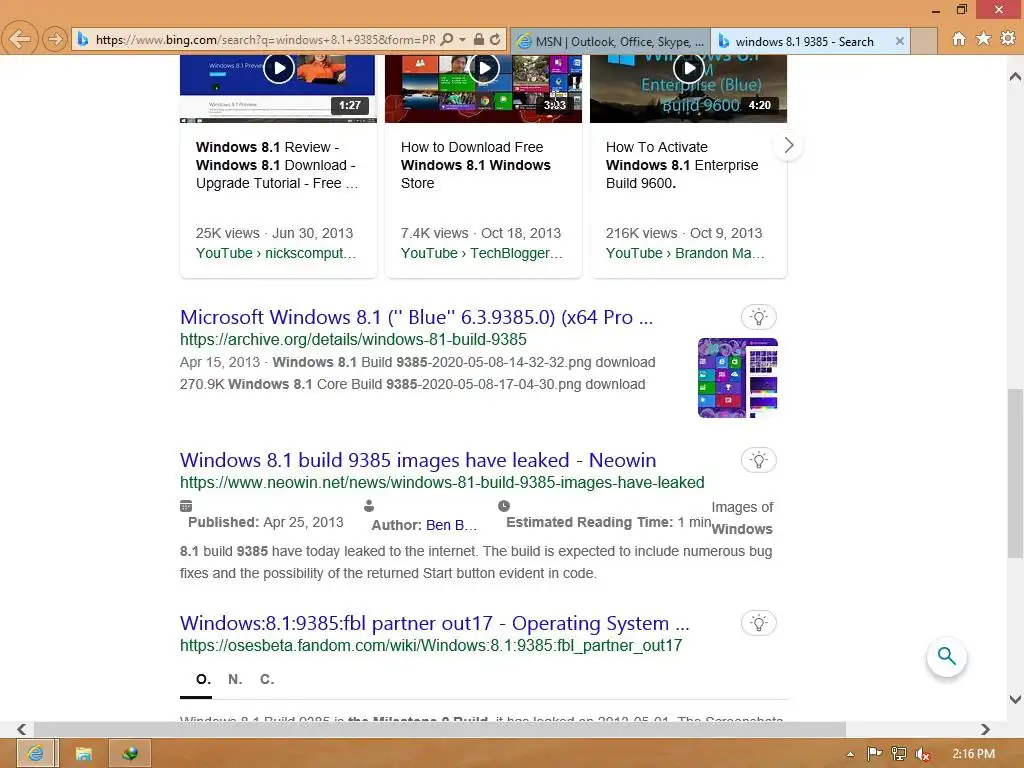Screen dimensions: 1024x768
Task: Open author Ben B… link
Action: 451,525
